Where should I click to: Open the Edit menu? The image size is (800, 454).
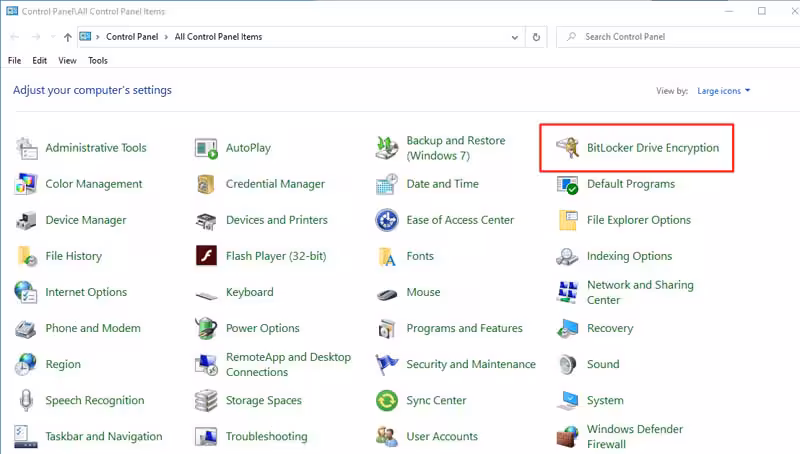(x=39, y=61)
